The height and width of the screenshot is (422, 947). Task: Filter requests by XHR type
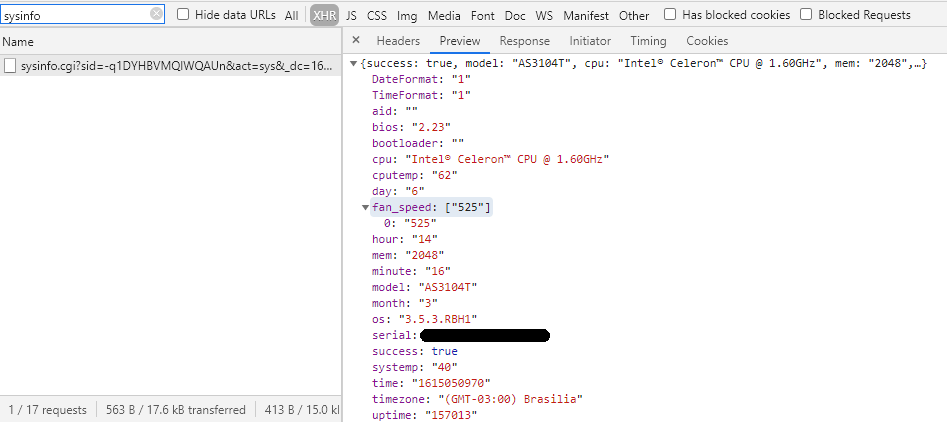[x=324, y=15]
